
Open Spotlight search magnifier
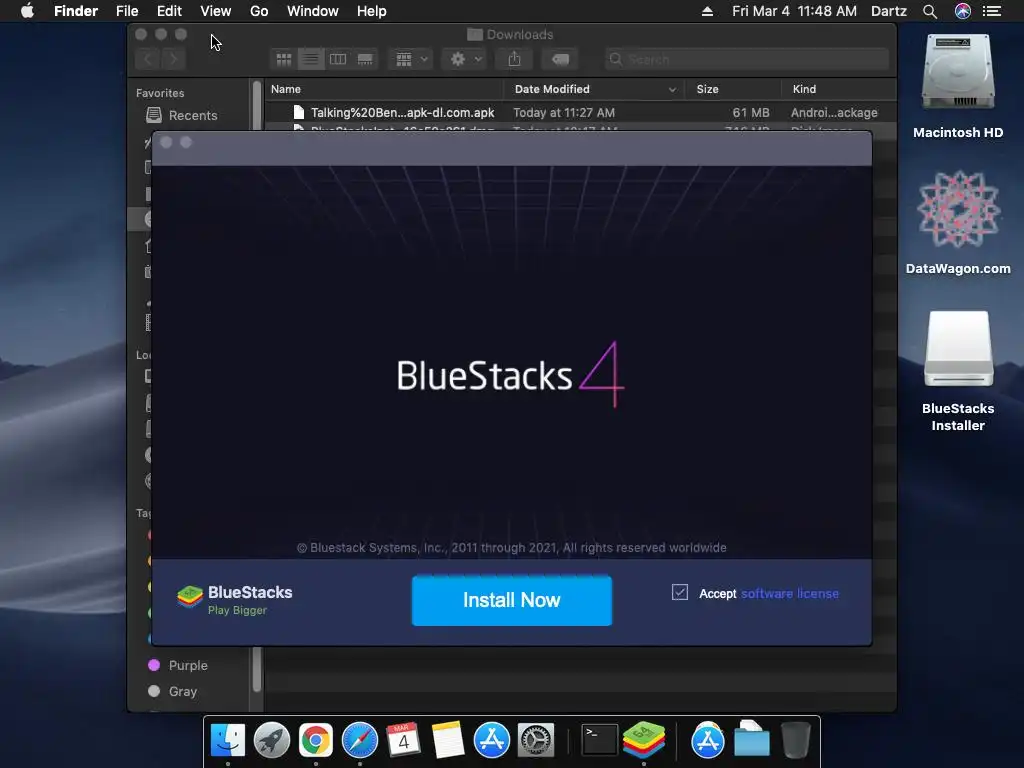(x=930, y=11)
